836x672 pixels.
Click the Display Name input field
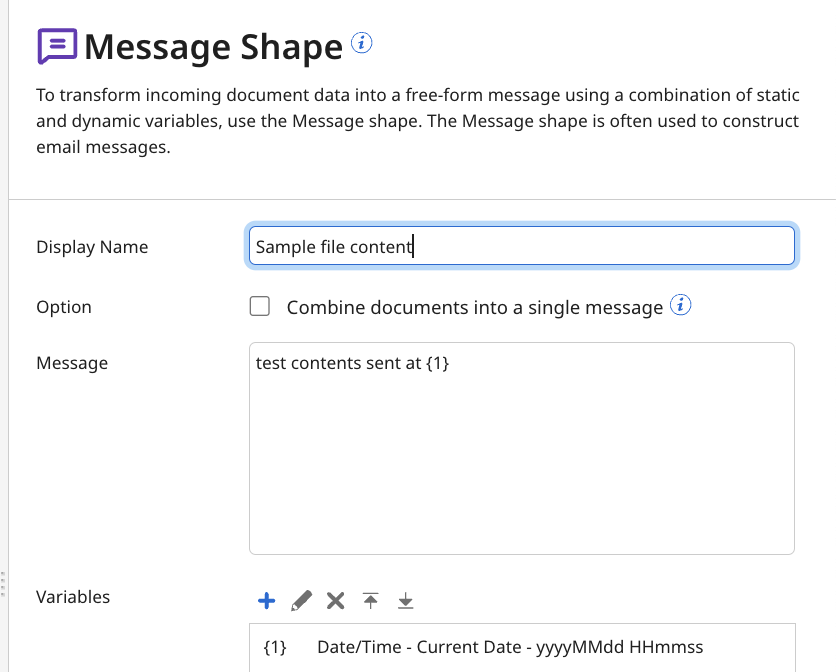pyautogui.click(x=520, y=245)
